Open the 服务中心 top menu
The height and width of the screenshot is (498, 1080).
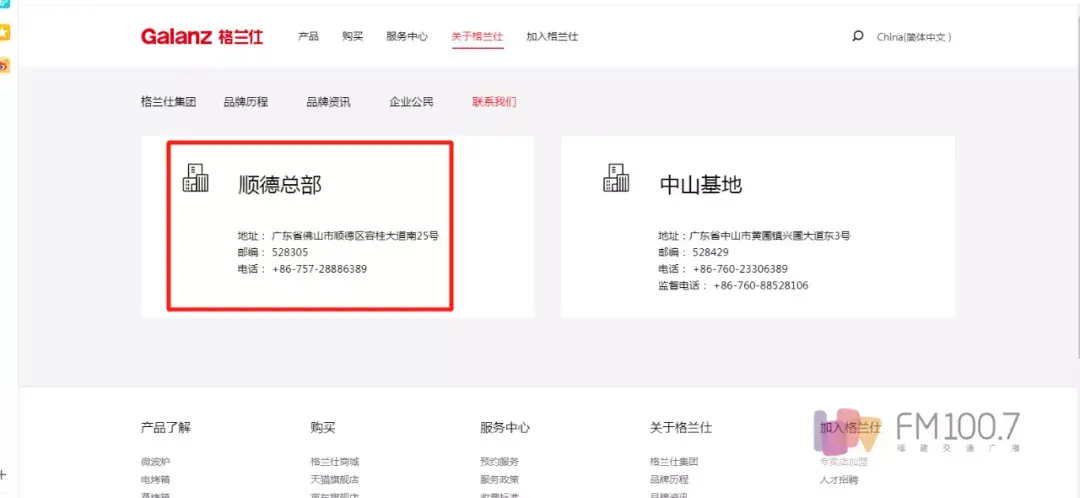coord(407,37)
